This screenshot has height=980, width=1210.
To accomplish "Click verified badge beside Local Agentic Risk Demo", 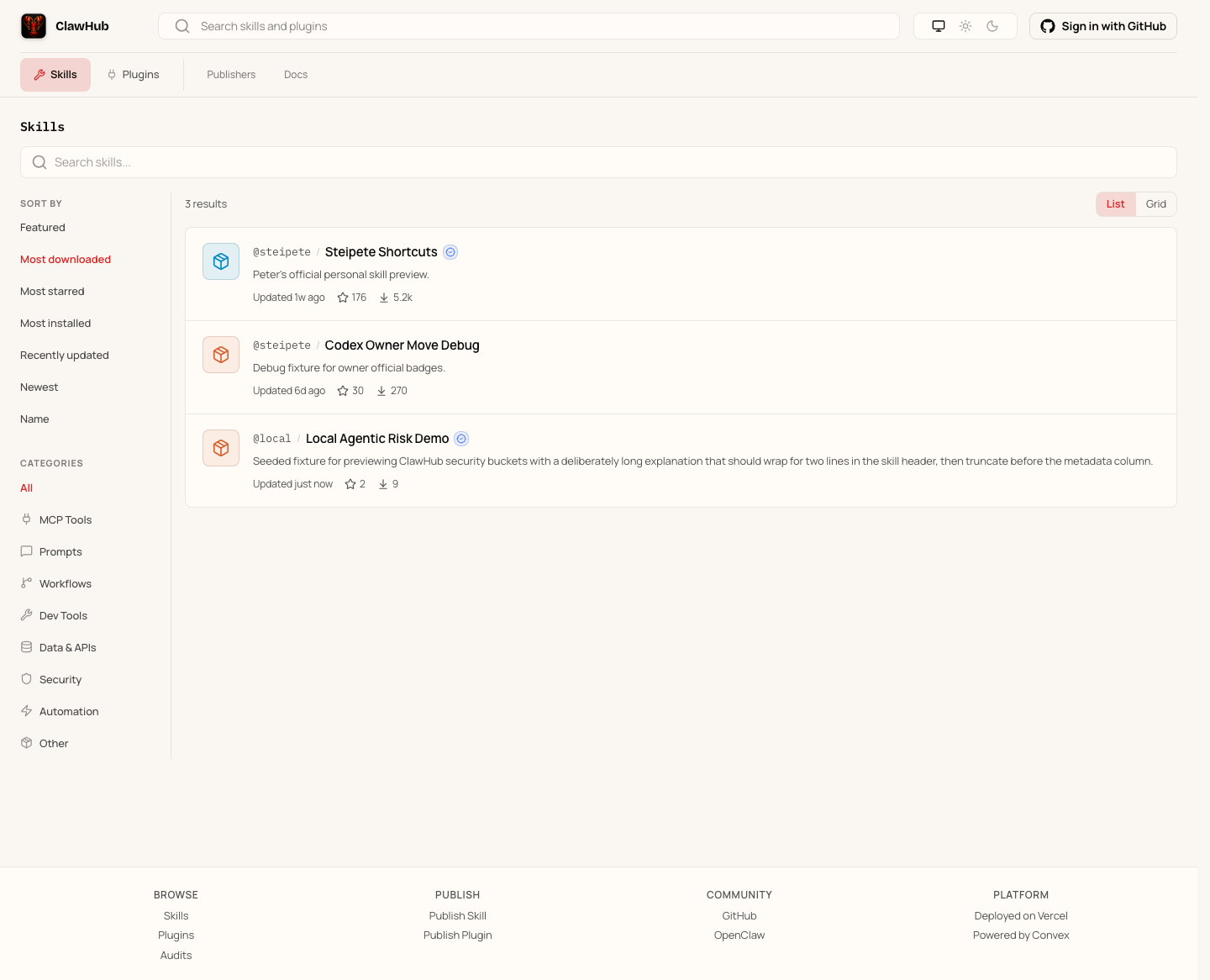I will coord(461,439).
